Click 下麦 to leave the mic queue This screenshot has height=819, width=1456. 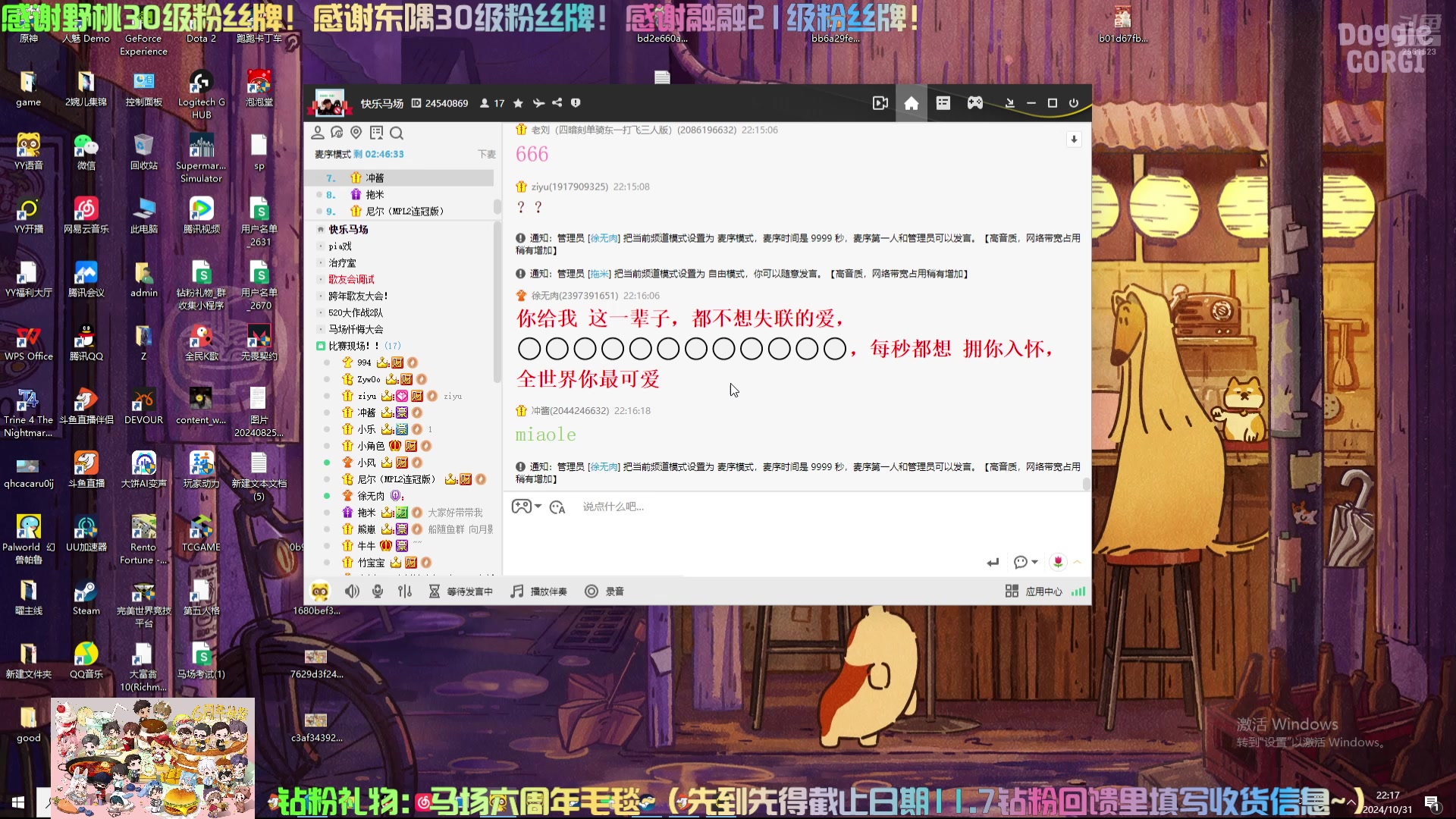487,154
